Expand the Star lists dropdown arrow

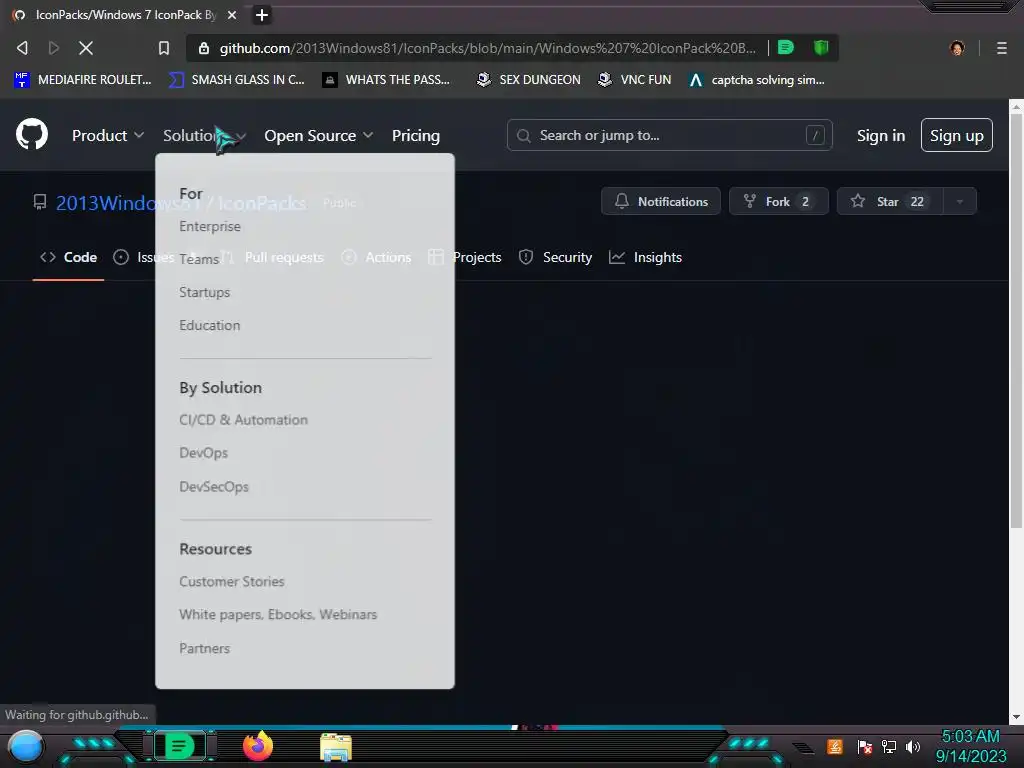959,201
